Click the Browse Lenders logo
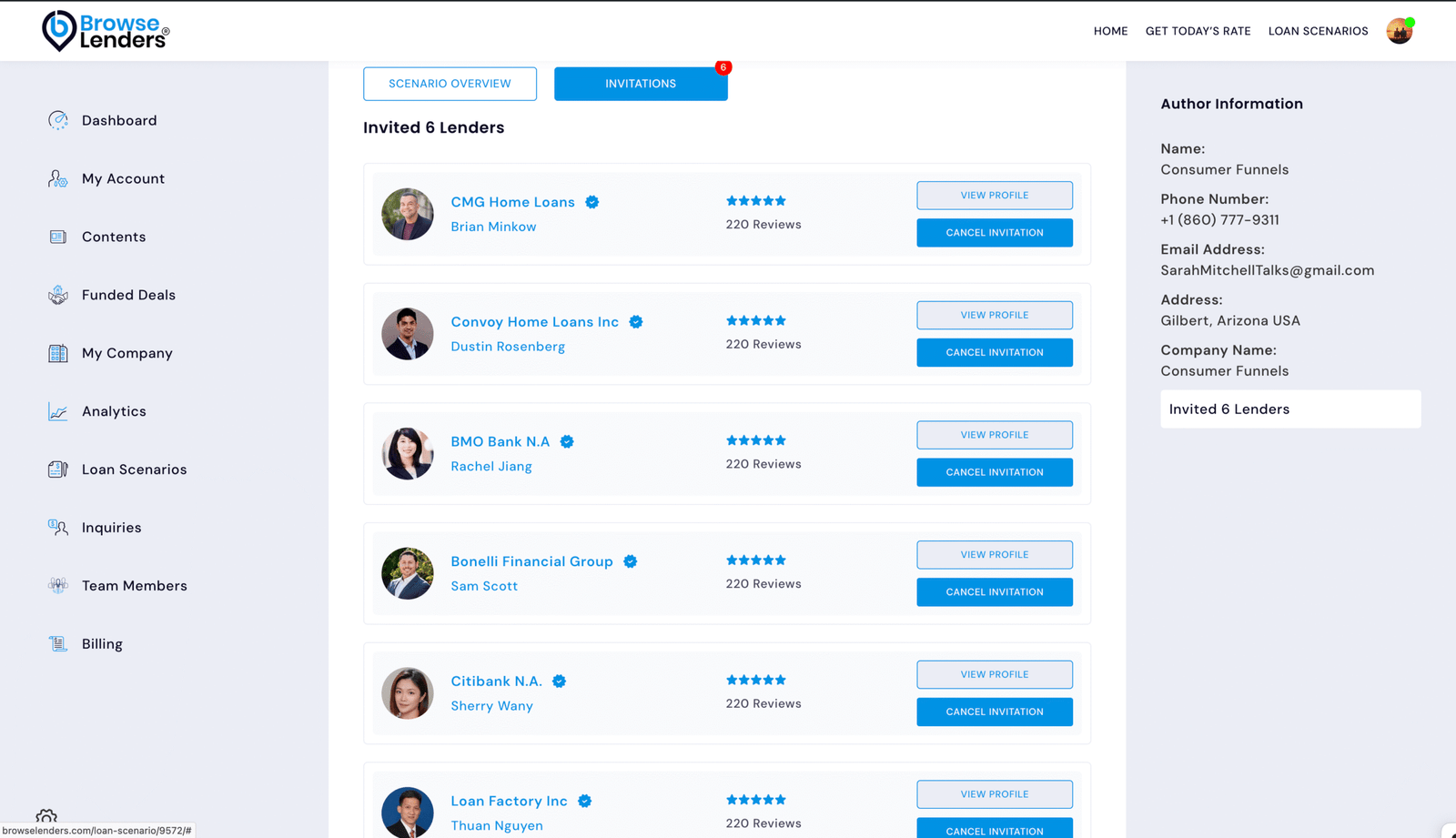Image resolution: width=1456 pixels, height=838 pixels. pyautogui.click(x=106, y=31)
